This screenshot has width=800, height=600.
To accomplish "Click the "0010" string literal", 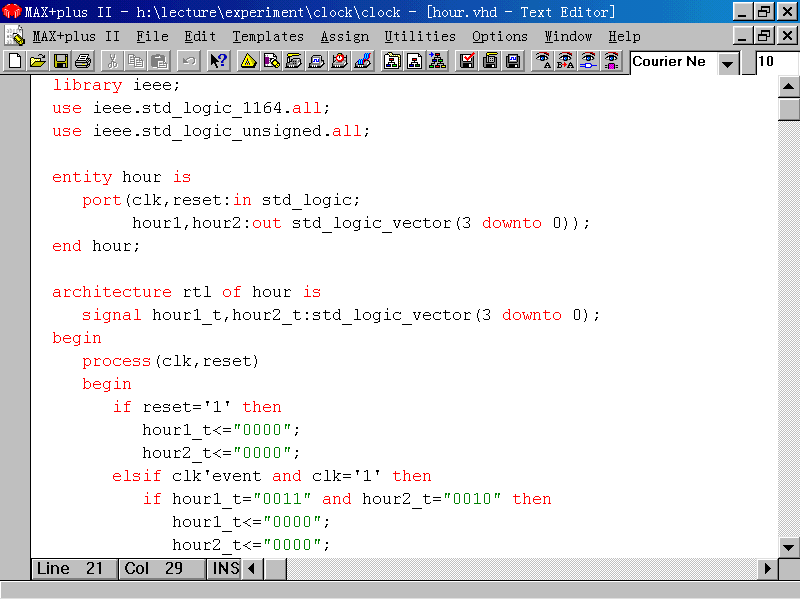I will click(x=472, y=499).
